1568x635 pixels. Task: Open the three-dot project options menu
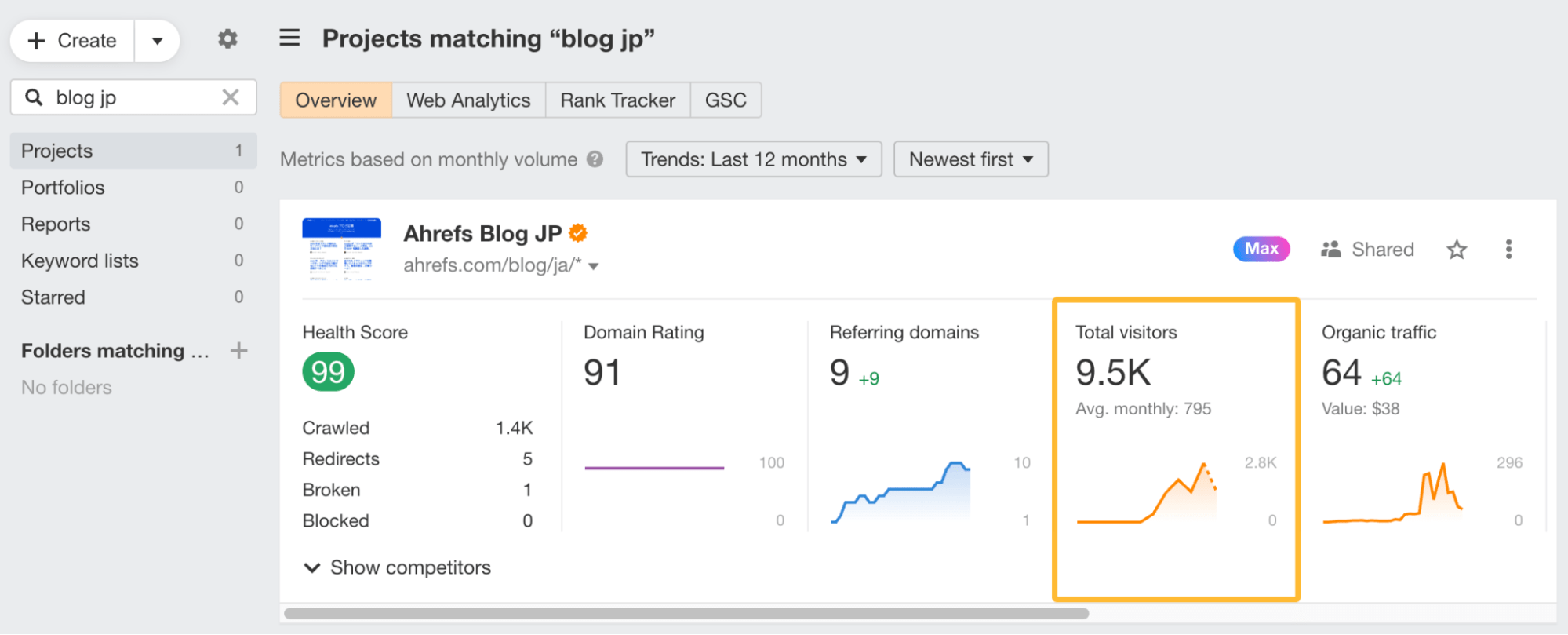(1508, 250)
